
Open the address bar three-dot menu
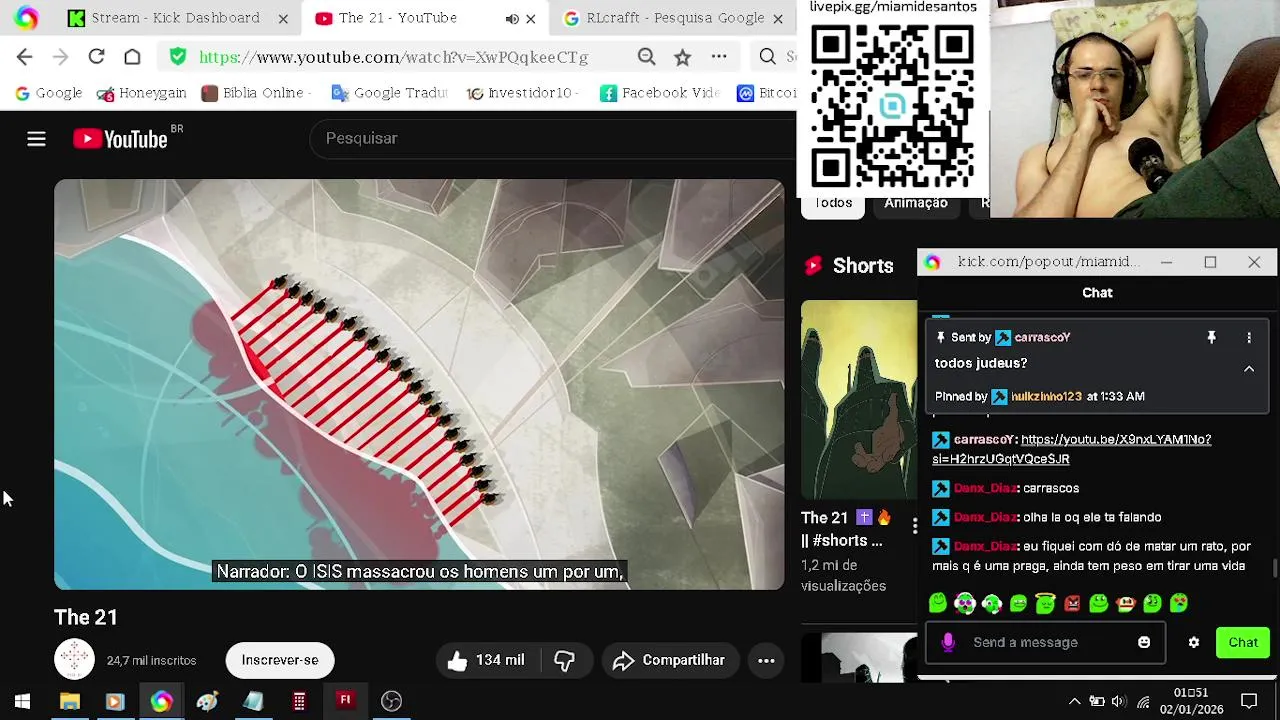[719, 57]
